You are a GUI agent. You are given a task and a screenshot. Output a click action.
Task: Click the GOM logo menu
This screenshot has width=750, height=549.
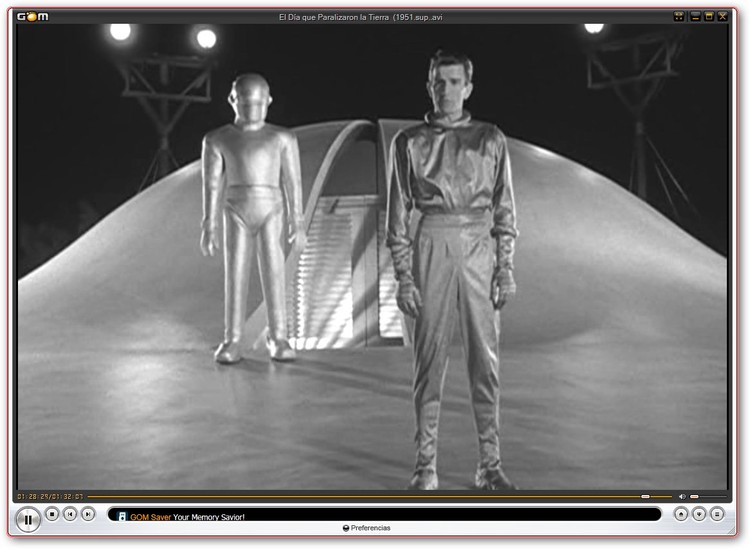[33, 17]
